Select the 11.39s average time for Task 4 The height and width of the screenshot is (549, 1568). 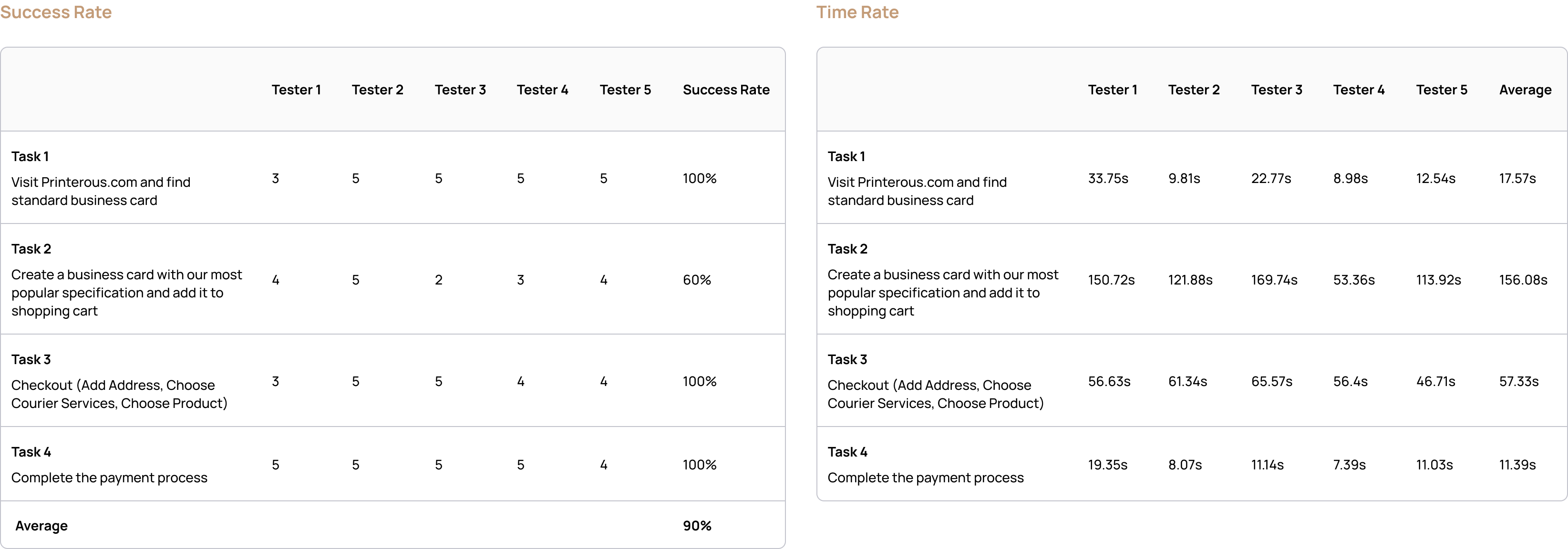pyautogui.click(x=1517, y=465)
